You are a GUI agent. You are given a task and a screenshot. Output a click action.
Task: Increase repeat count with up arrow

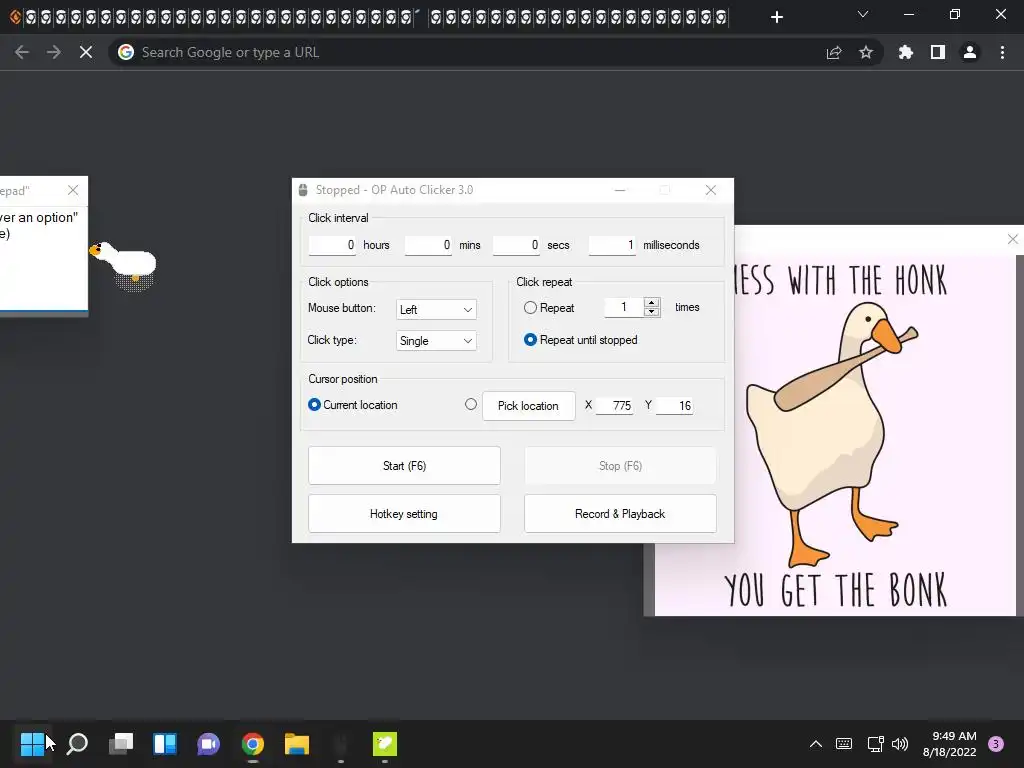(x=652, y=302)
